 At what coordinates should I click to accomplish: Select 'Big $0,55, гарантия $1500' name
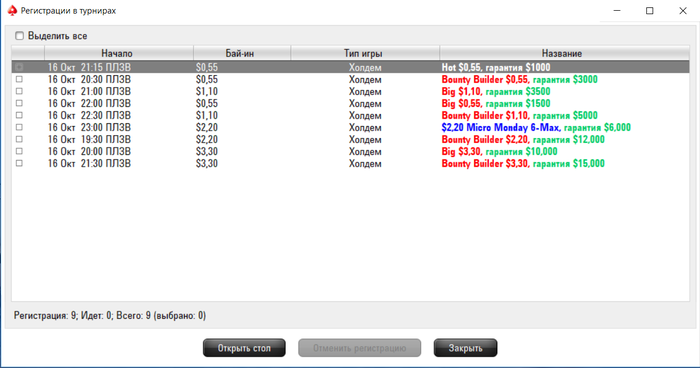click(x=496, y=104)
